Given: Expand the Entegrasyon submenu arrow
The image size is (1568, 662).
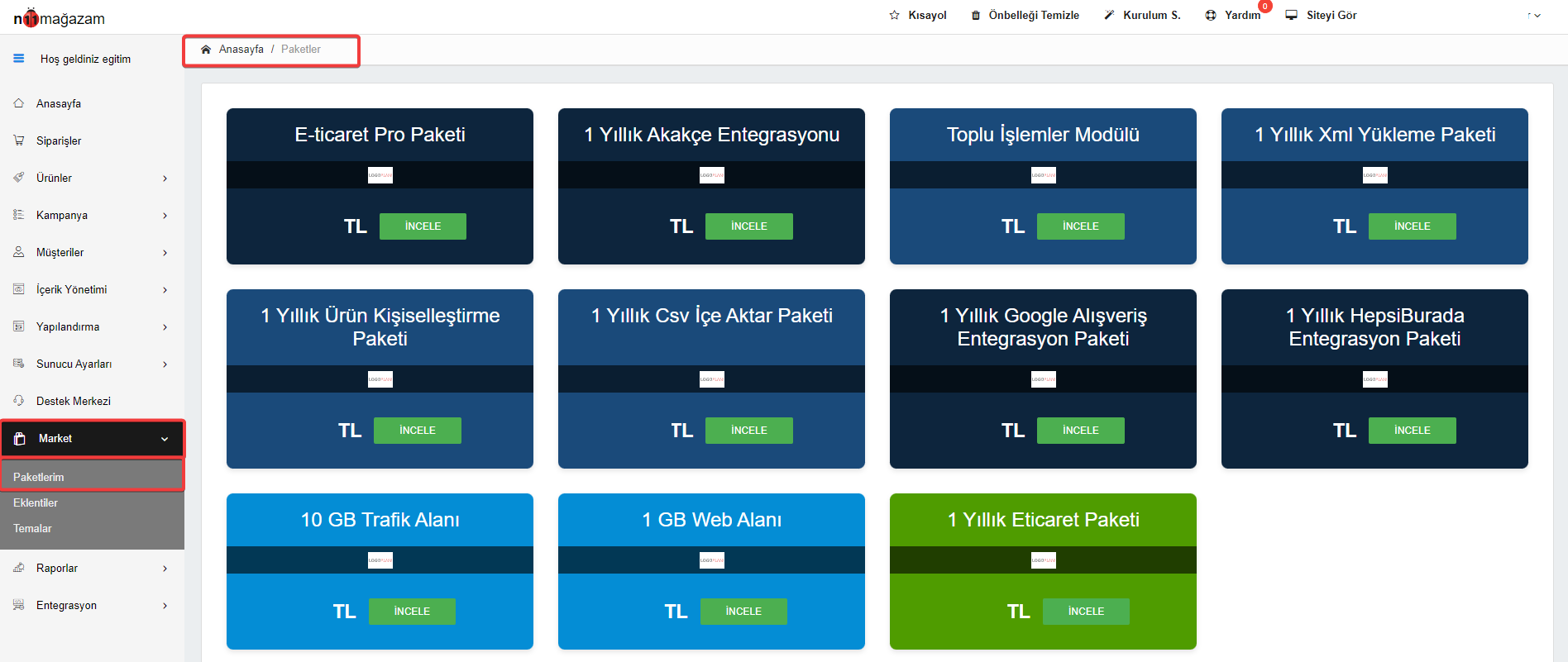Looking at the screenshot, I should pyautogui.click(x=165, y=606).
